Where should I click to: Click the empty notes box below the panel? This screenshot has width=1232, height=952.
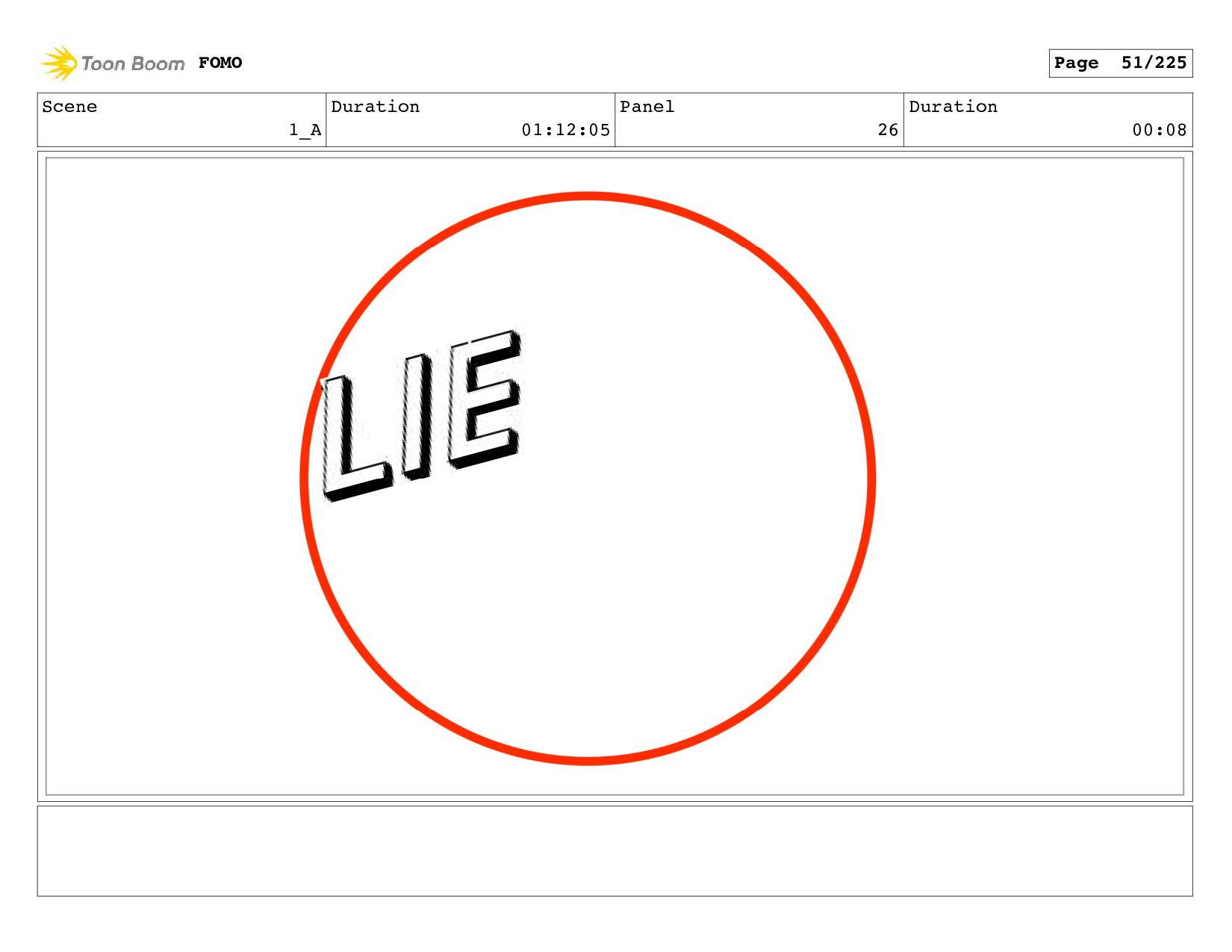point(615,850)
